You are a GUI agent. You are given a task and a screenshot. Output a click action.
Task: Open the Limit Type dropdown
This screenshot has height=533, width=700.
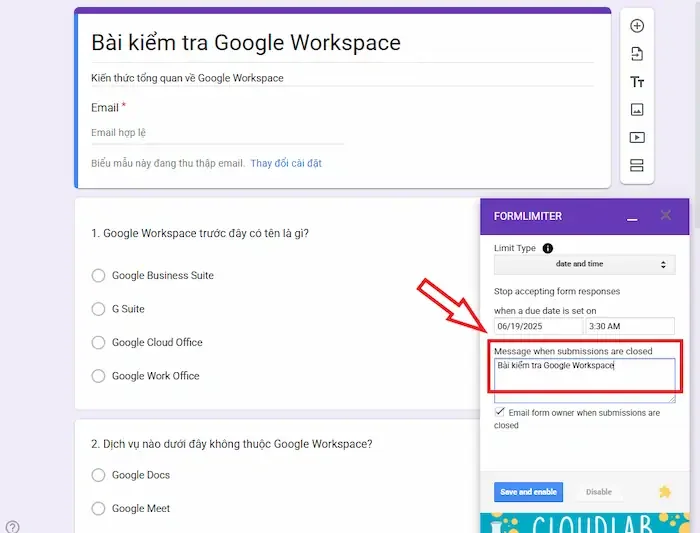(584, 264)
